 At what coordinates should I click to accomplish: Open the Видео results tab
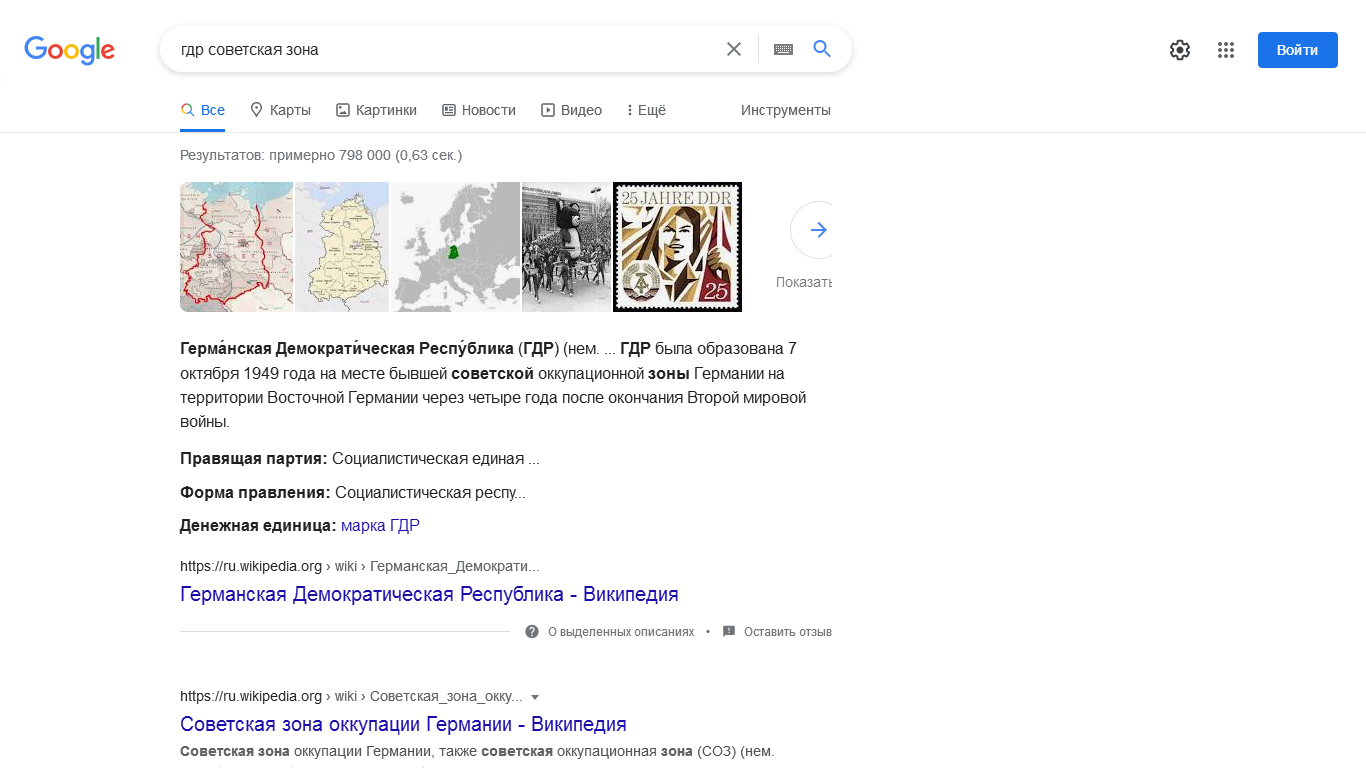[571, 110]
